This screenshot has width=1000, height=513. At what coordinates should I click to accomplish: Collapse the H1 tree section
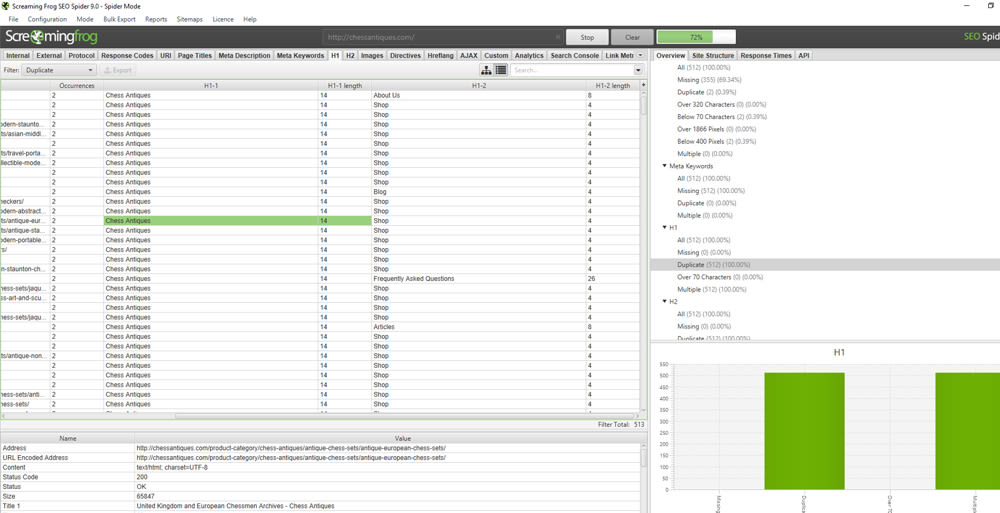[665, 228]
